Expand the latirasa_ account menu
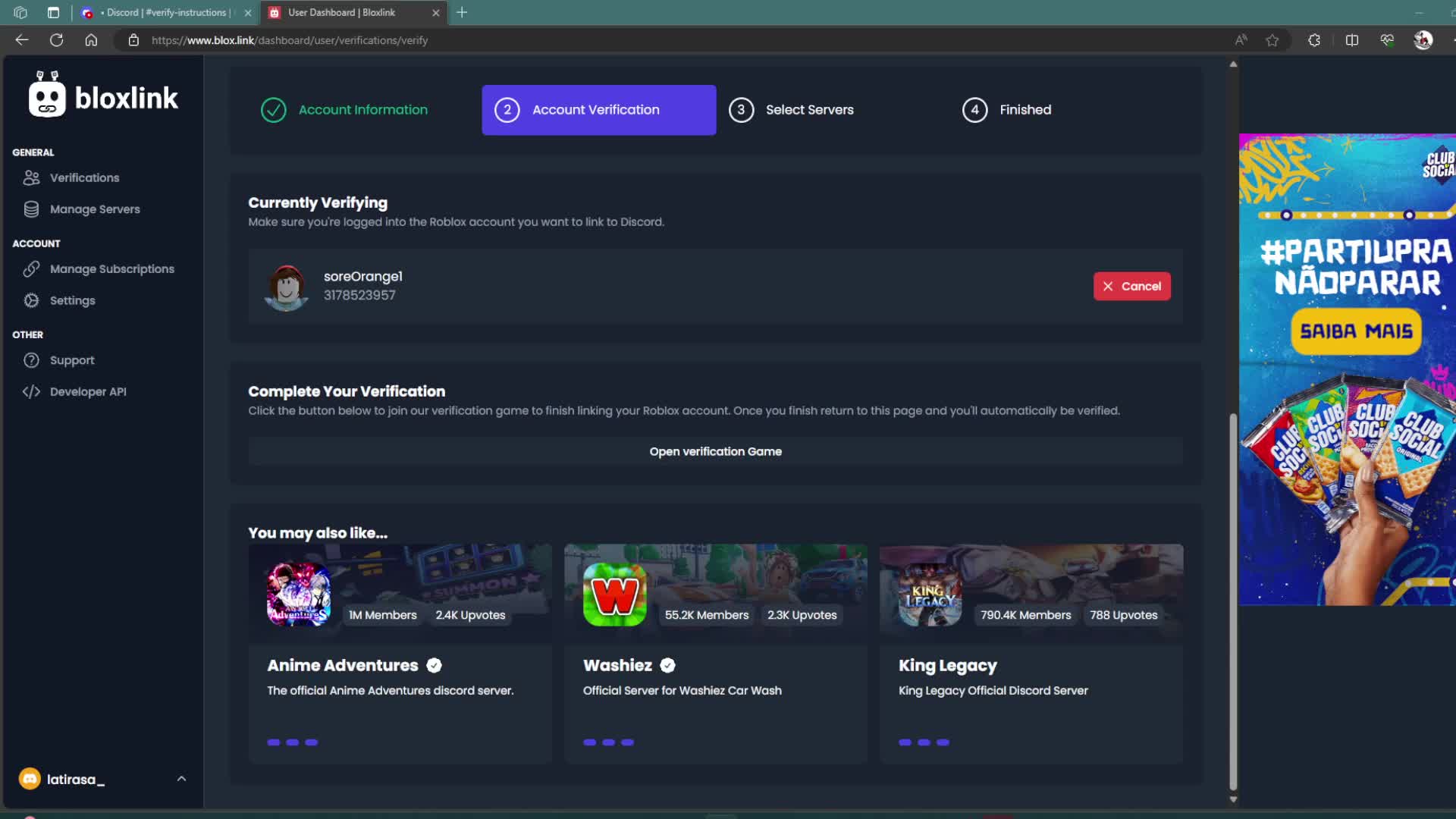 (181, 778)
